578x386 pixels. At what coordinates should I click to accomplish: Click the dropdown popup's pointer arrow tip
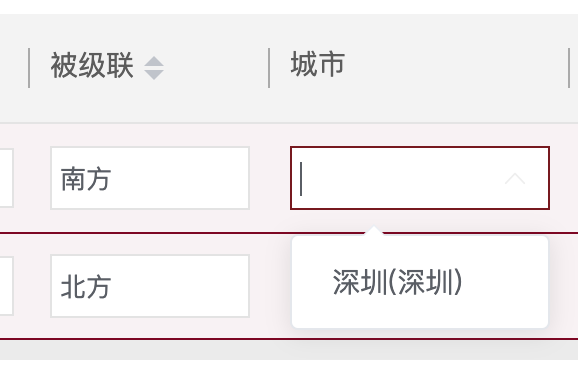(374, 229)
